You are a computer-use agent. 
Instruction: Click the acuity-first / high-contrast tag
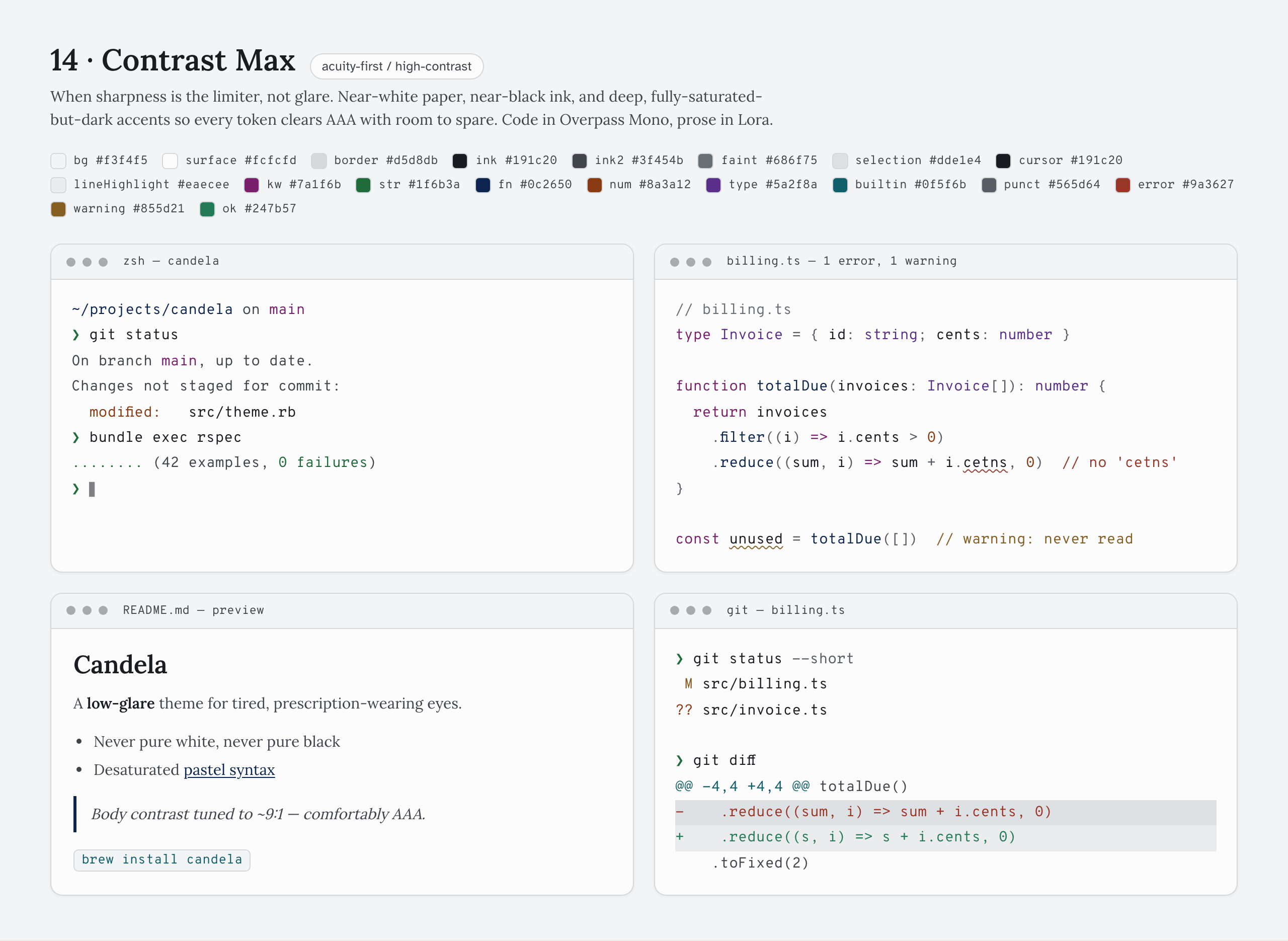coord(396,66)
